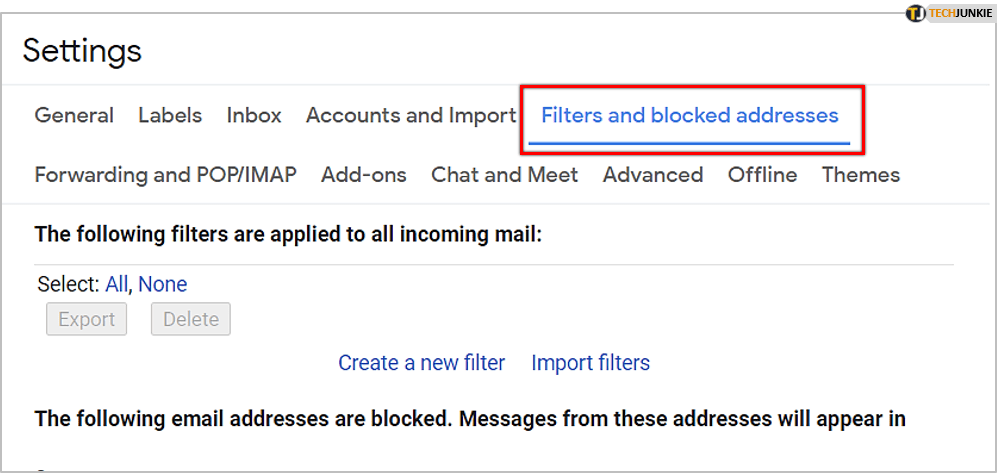The width and height of the screenshot is (1000, 473).
Task: Switch to the Labels tab
Action: (170, 116)
